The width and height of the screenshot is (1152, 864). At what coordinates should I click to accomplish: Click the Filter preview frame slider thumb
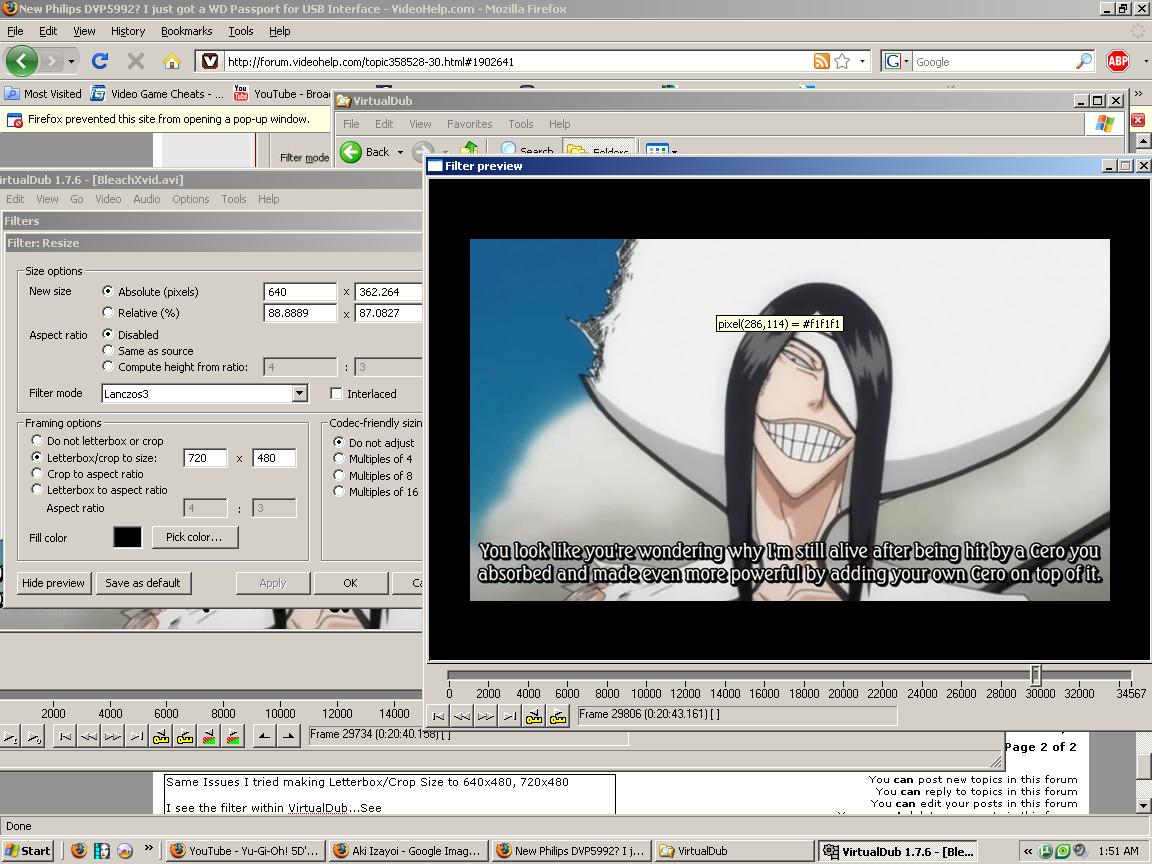[x=1035, y=674]
